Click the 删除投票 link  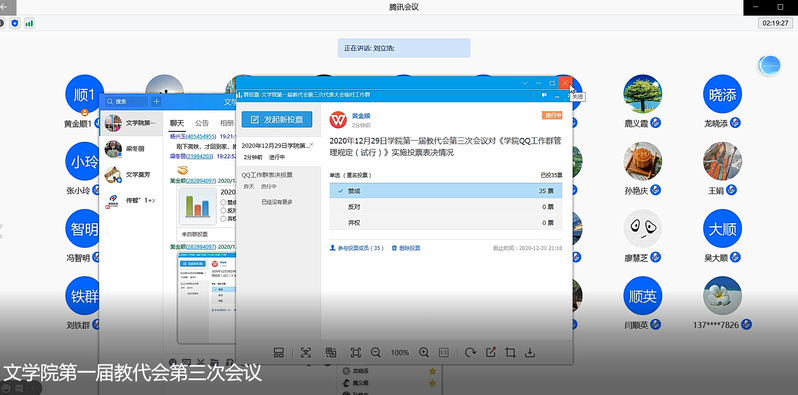point(406,248)
